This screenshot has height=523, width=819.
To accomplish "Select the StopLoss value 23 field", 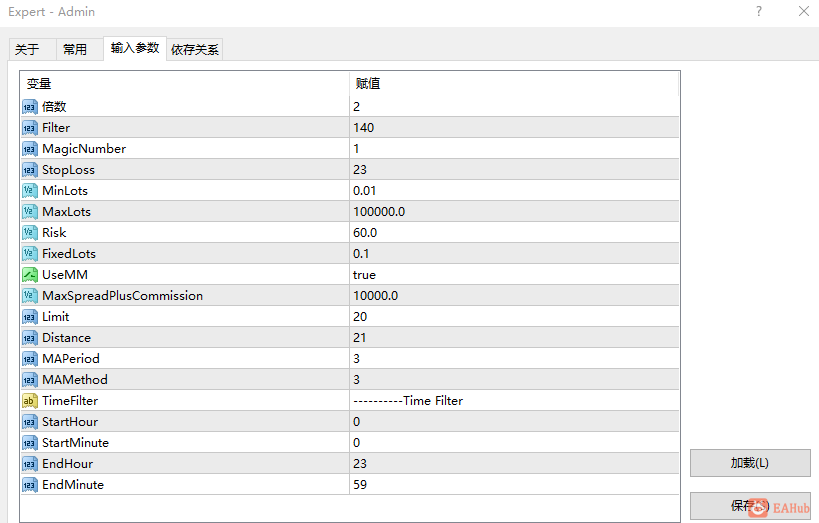I will pyautogui.click(x=514, y=170).
